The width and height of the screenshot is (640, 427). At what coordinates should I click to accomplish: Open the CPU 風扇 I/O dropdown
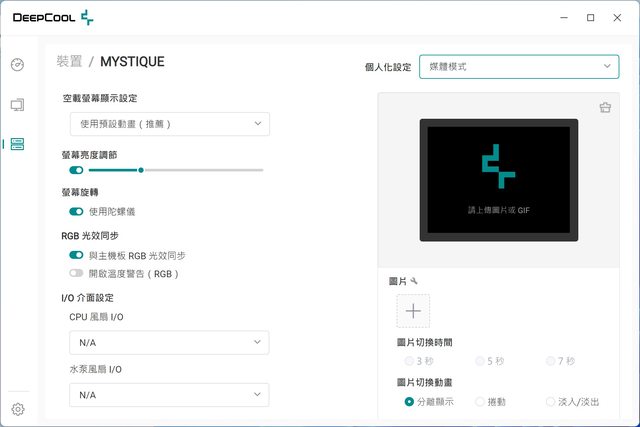(169, 343)
